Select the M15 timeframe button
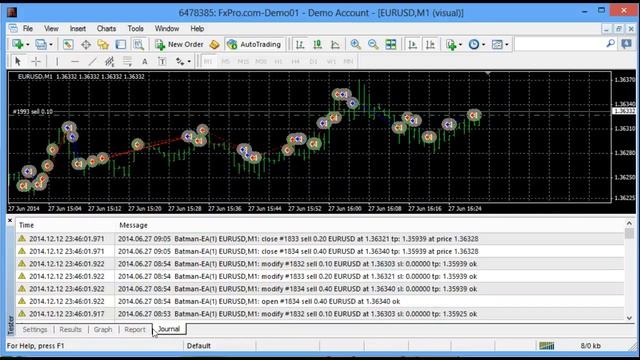 243,61
